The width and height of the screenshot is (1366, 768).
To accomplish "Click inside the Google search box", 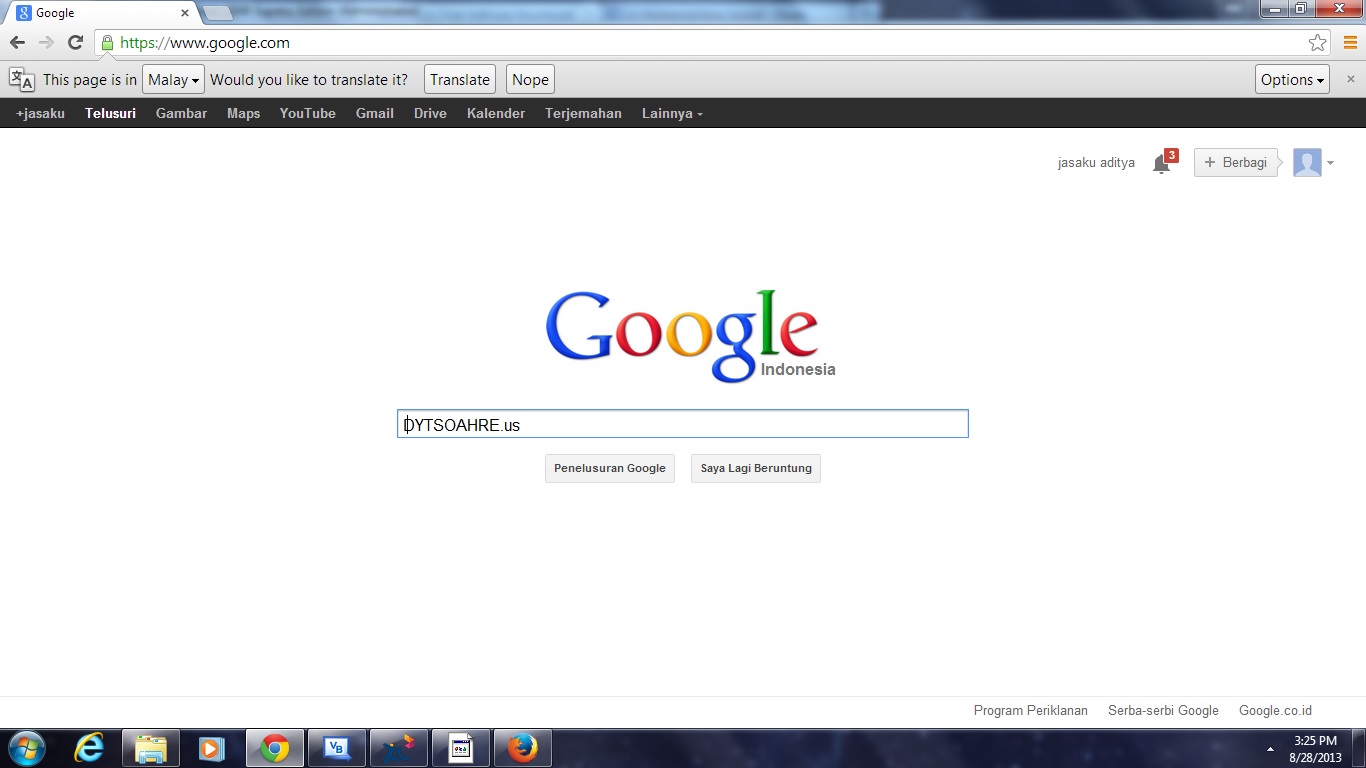I will (683, 424).
